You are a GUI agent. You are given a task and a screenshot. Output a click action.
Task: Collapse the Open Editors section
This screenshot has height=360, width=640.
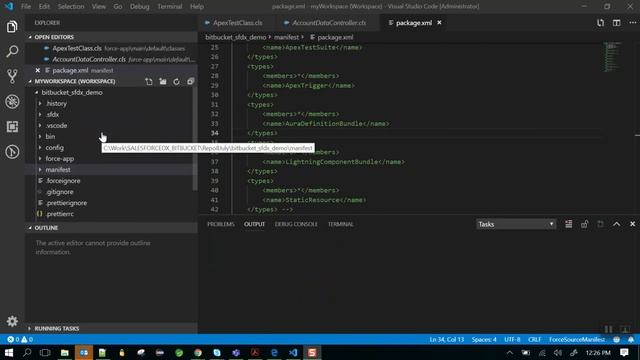pyautogui.click(x=111, y=37)
